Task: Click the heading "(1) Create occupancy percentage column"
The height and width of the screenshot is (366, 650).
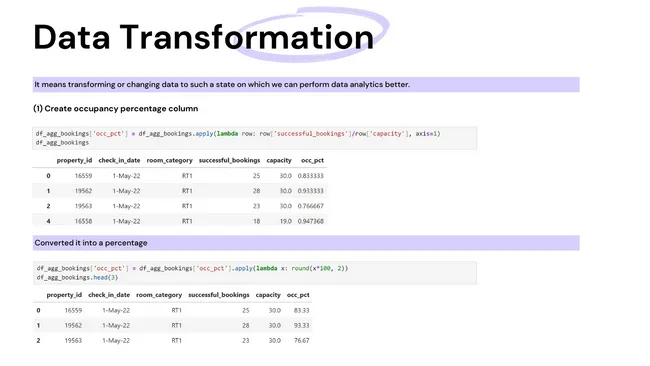Action: (116, 109)
